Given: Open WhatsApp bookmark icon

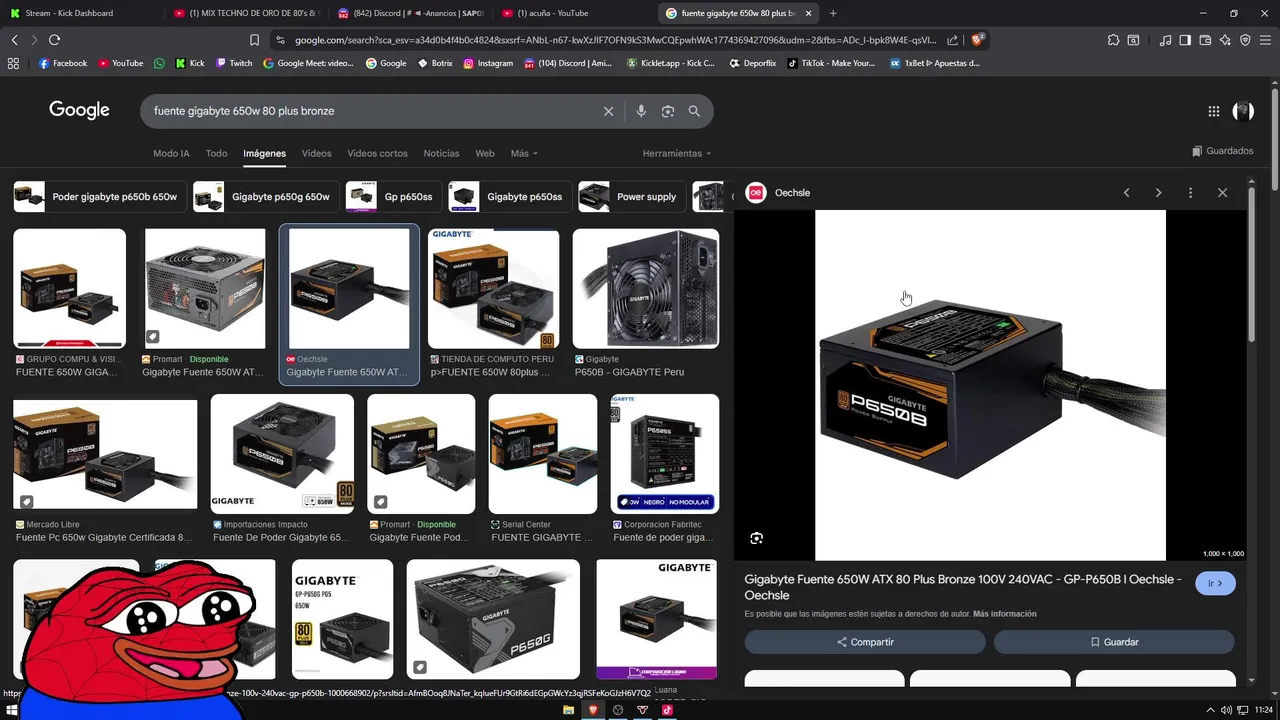Looking at the screenshot, I should 159,63.
